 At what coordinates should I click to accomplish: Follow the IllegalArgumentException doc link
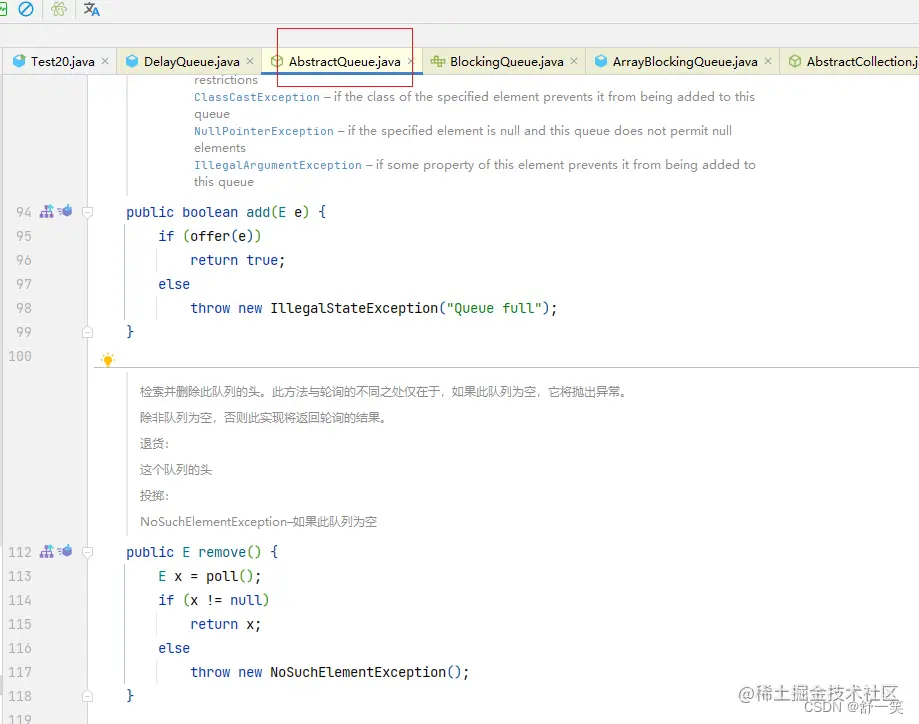pos(278,165)
